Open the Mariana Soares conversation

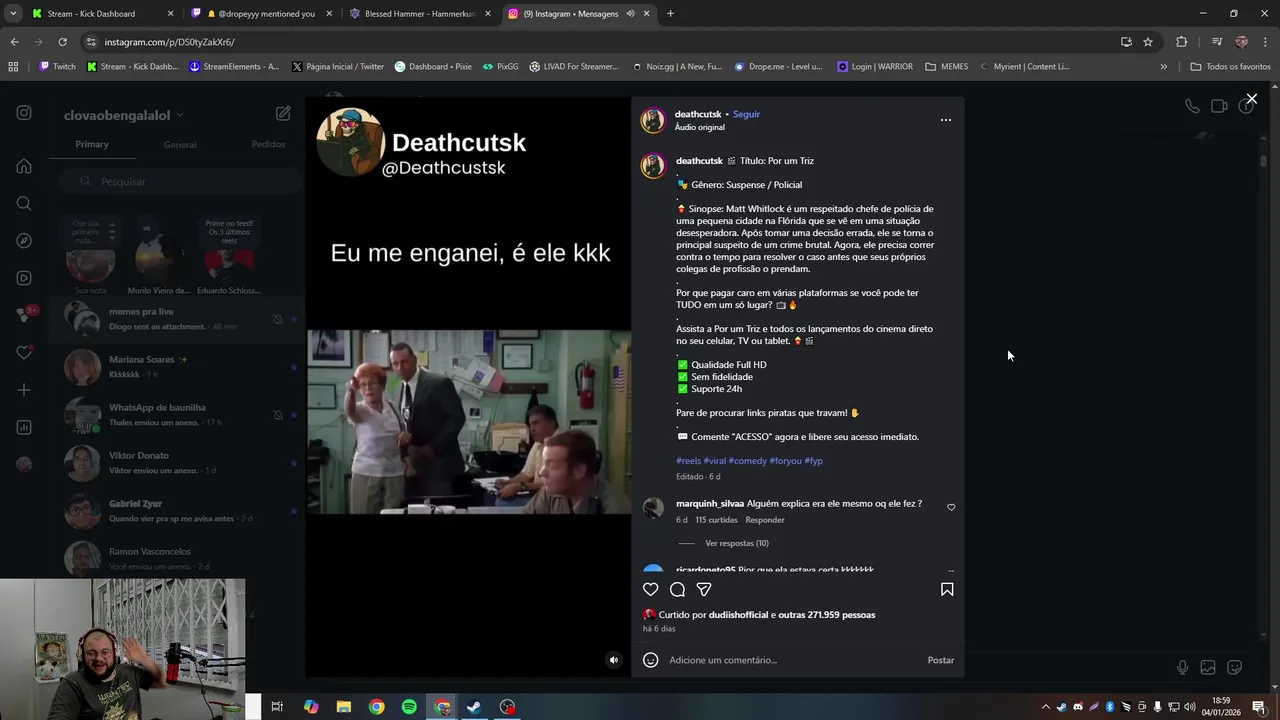(x=177, y=367)
